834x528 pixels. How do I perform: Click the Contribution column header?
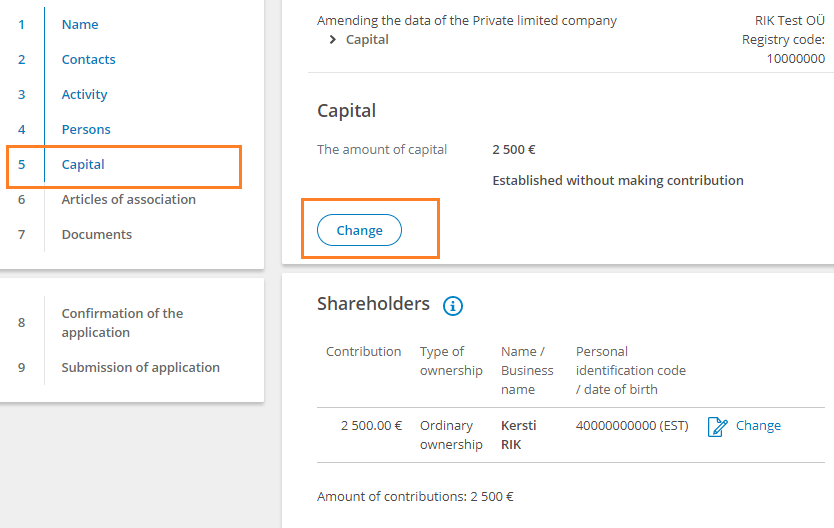coord(363,351)
